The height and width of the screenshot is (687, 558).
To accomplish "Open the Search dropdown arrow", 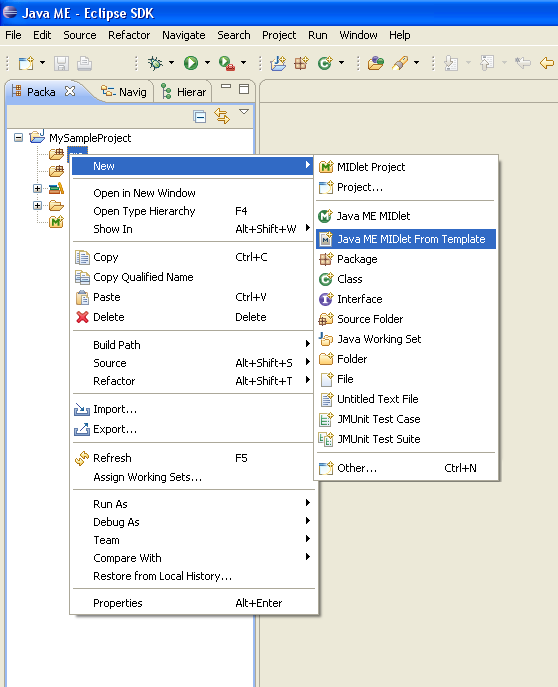I will [x=416, y=63].
